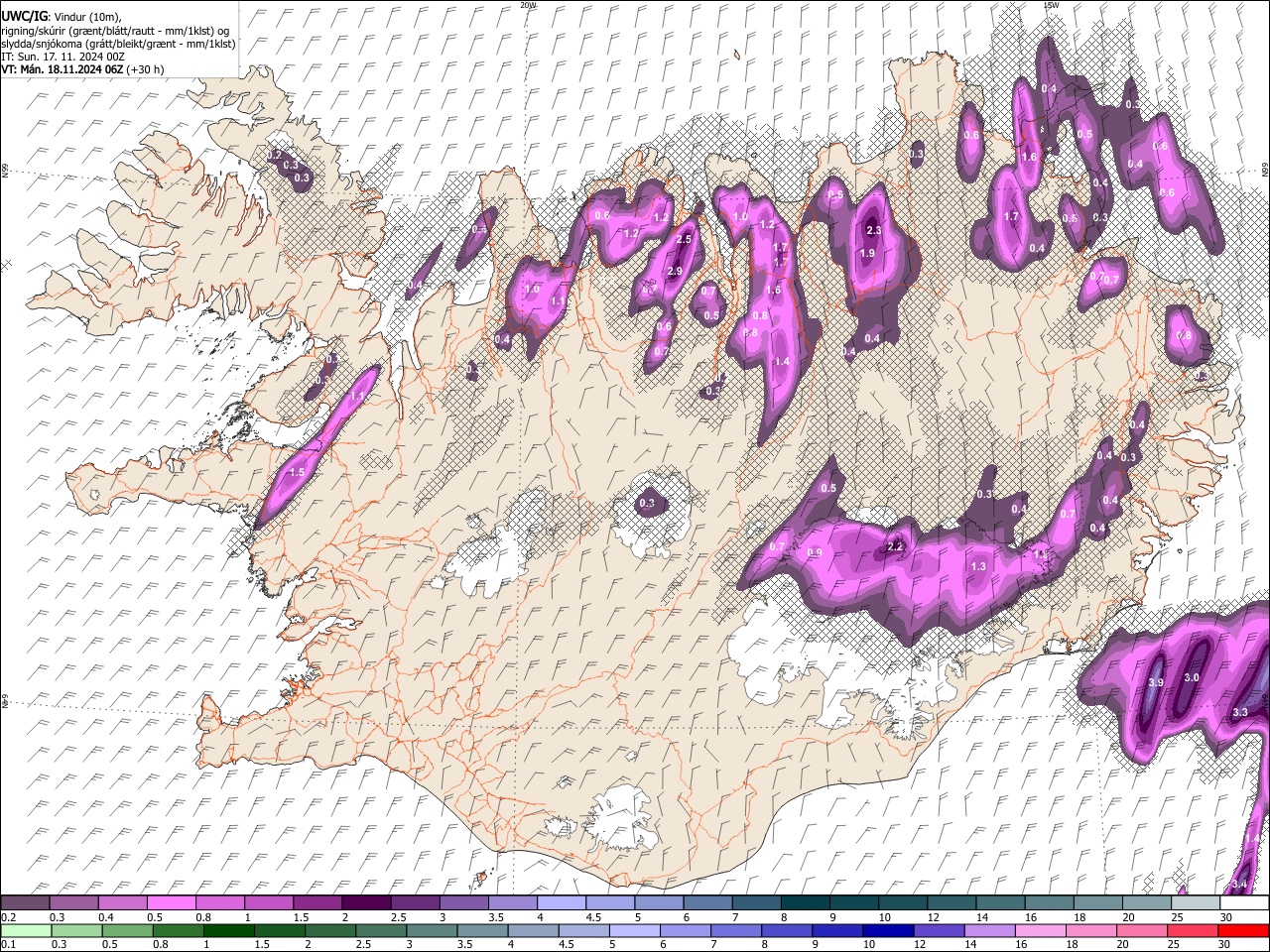
Task: Click the 2.2 snowfall value on the map
Action: [x=895, y=546]
